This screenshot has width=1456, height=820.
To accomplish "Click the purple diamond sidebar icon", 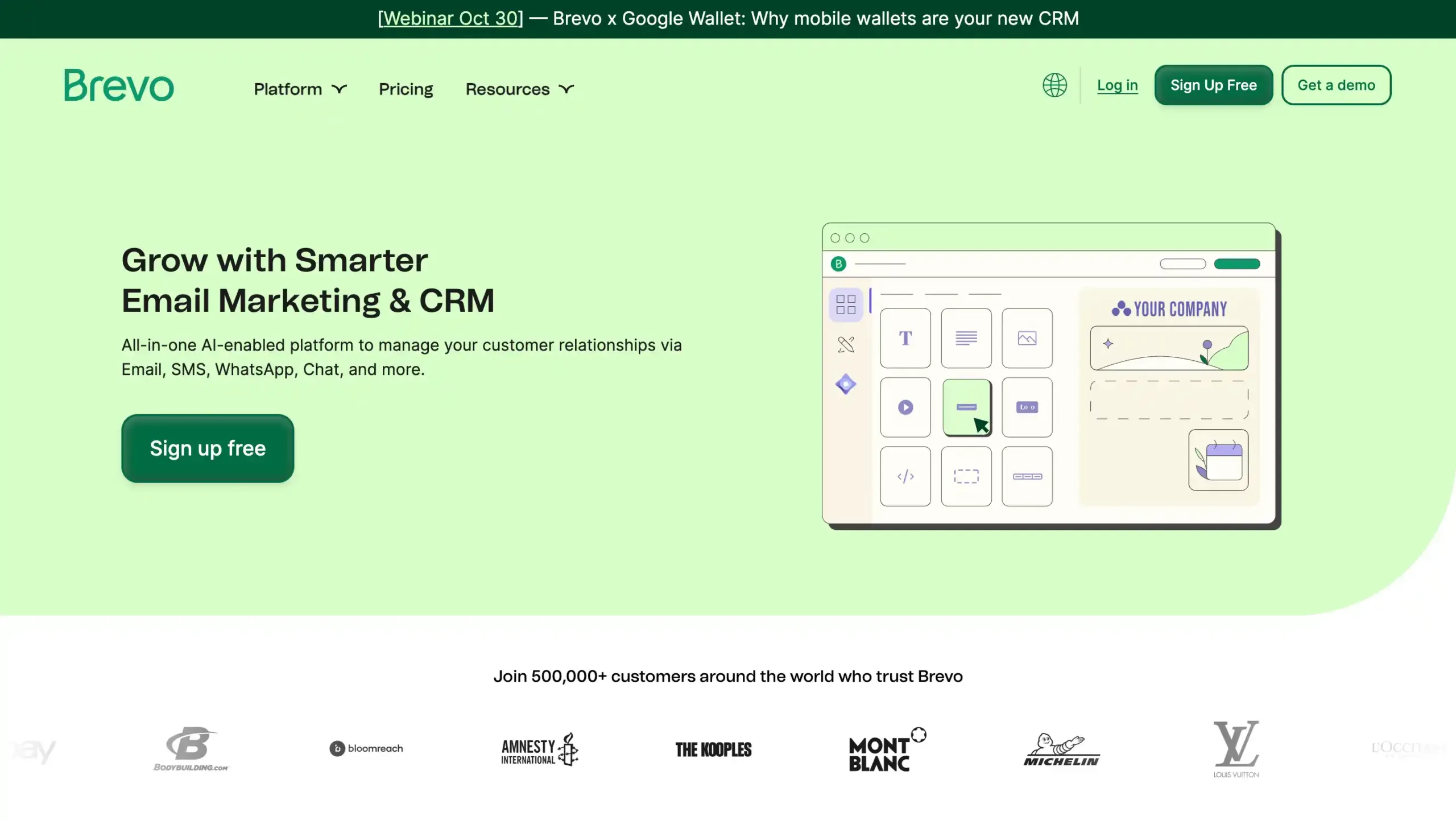I will click(x=846, y=384).
